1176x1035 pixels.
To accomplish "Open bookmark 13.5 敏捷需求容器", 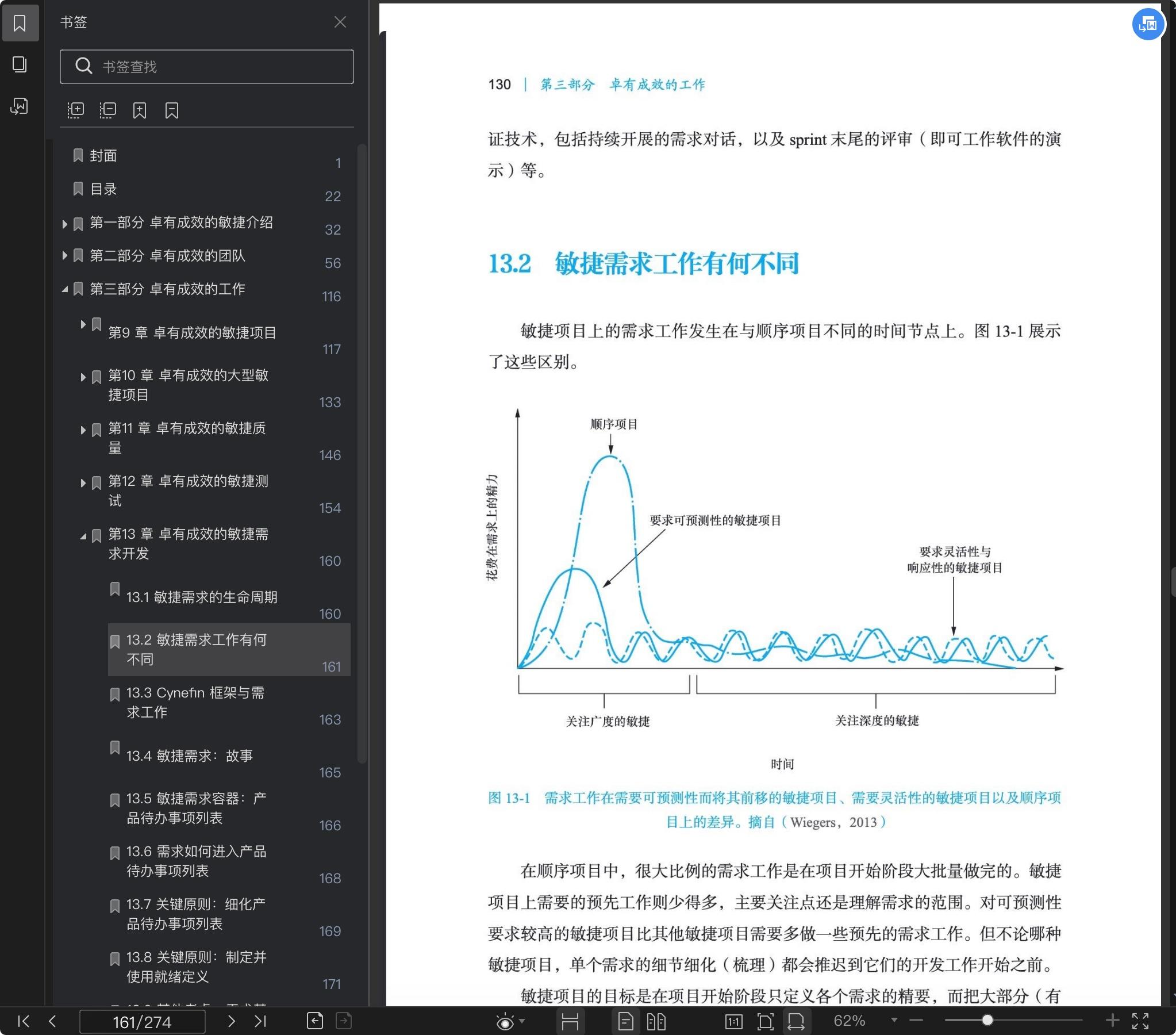I will (197, 809).
